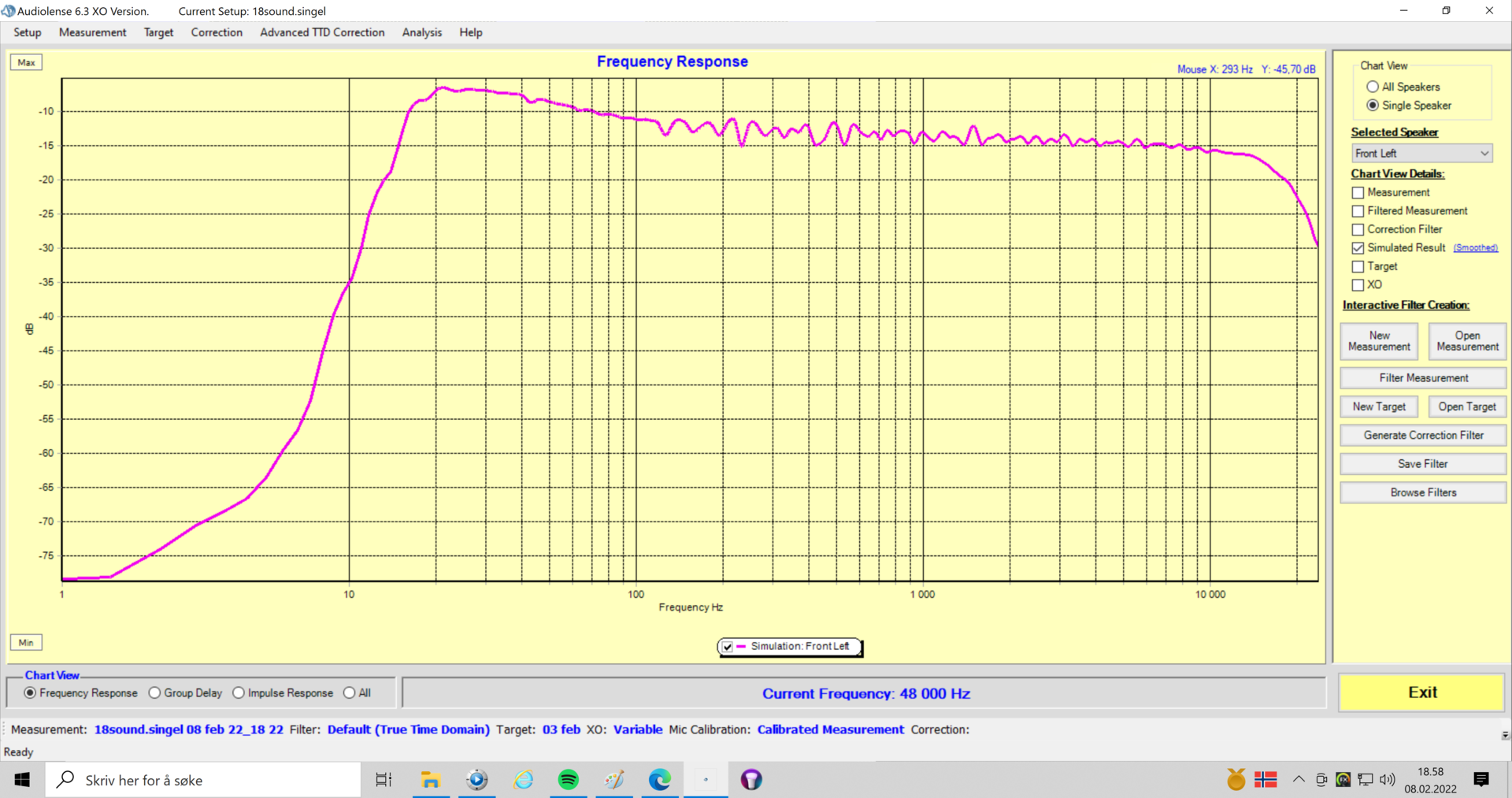The image size is (1512, 798).
Task: Enable the Filtered Measurement checkbox
Action: pyautogui.click(x=1358, y=211)
